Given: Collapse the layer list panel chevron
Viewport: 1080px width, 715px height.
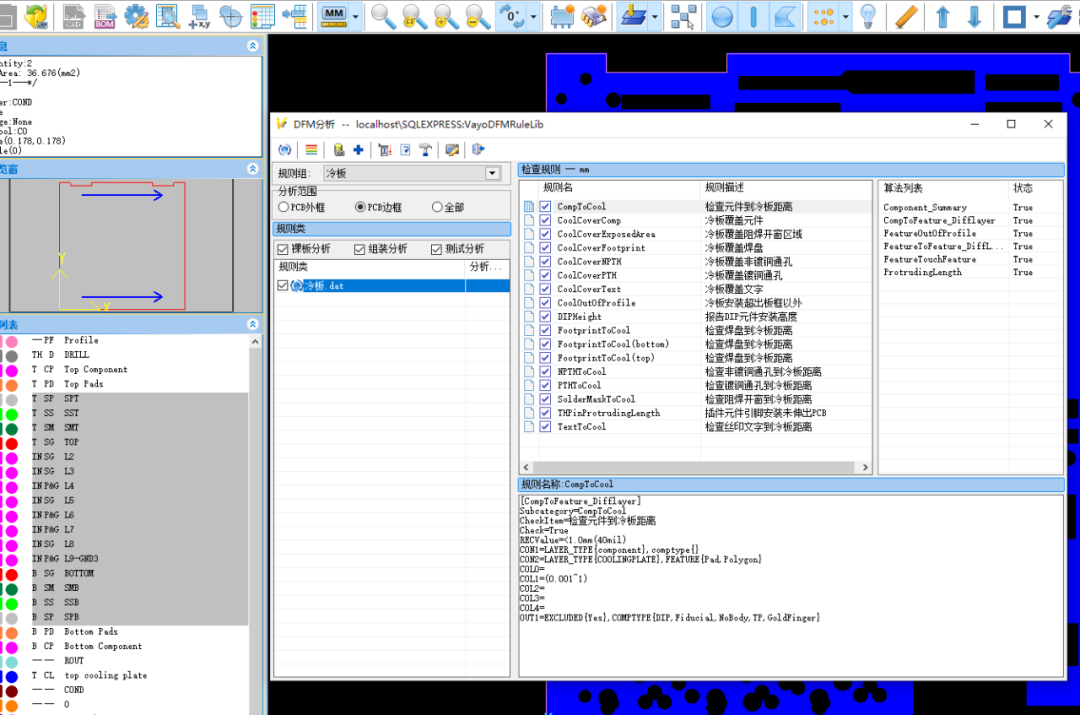Looking at the screenshot, I should (253, 324).
